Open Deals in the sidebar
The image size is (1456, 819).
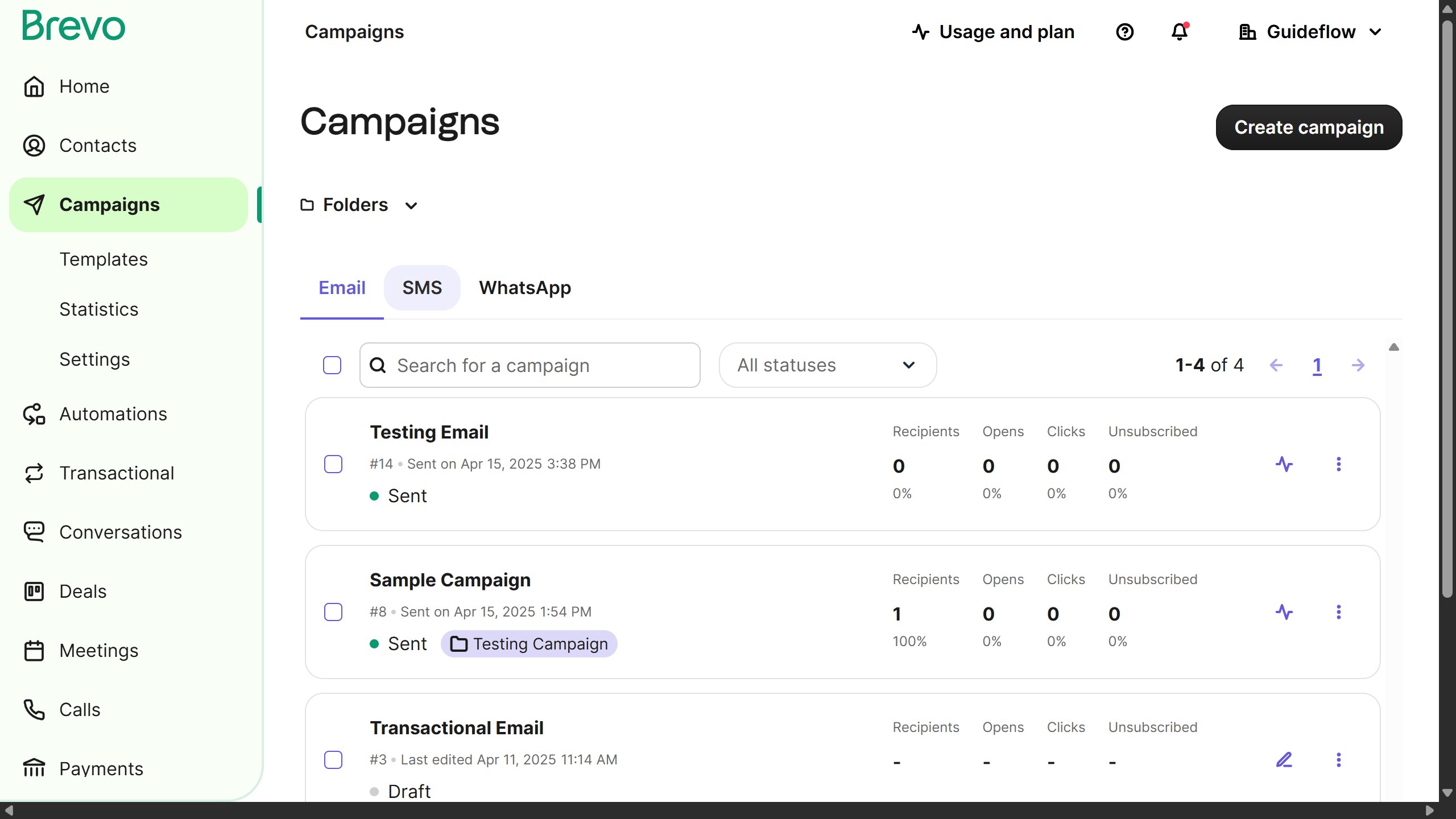coord(82,591)
